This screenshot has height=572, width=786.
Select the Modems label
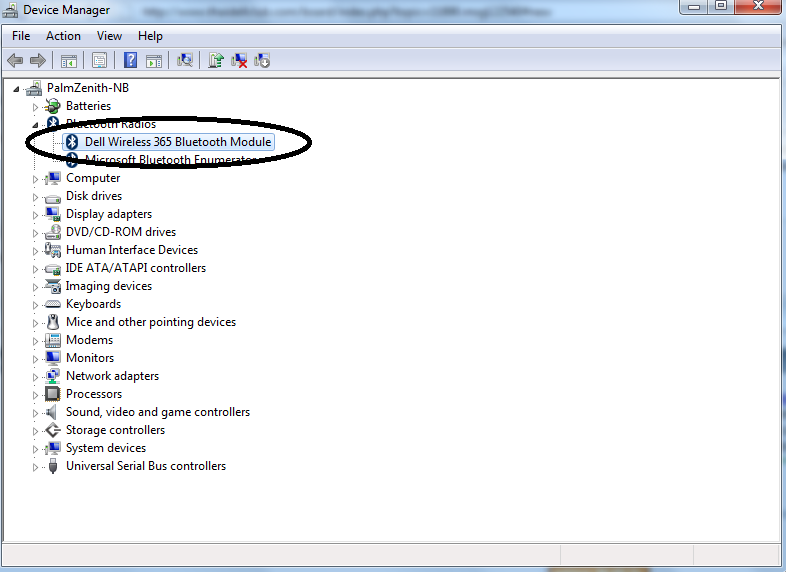pyautogui.click(x=90, y=340)
